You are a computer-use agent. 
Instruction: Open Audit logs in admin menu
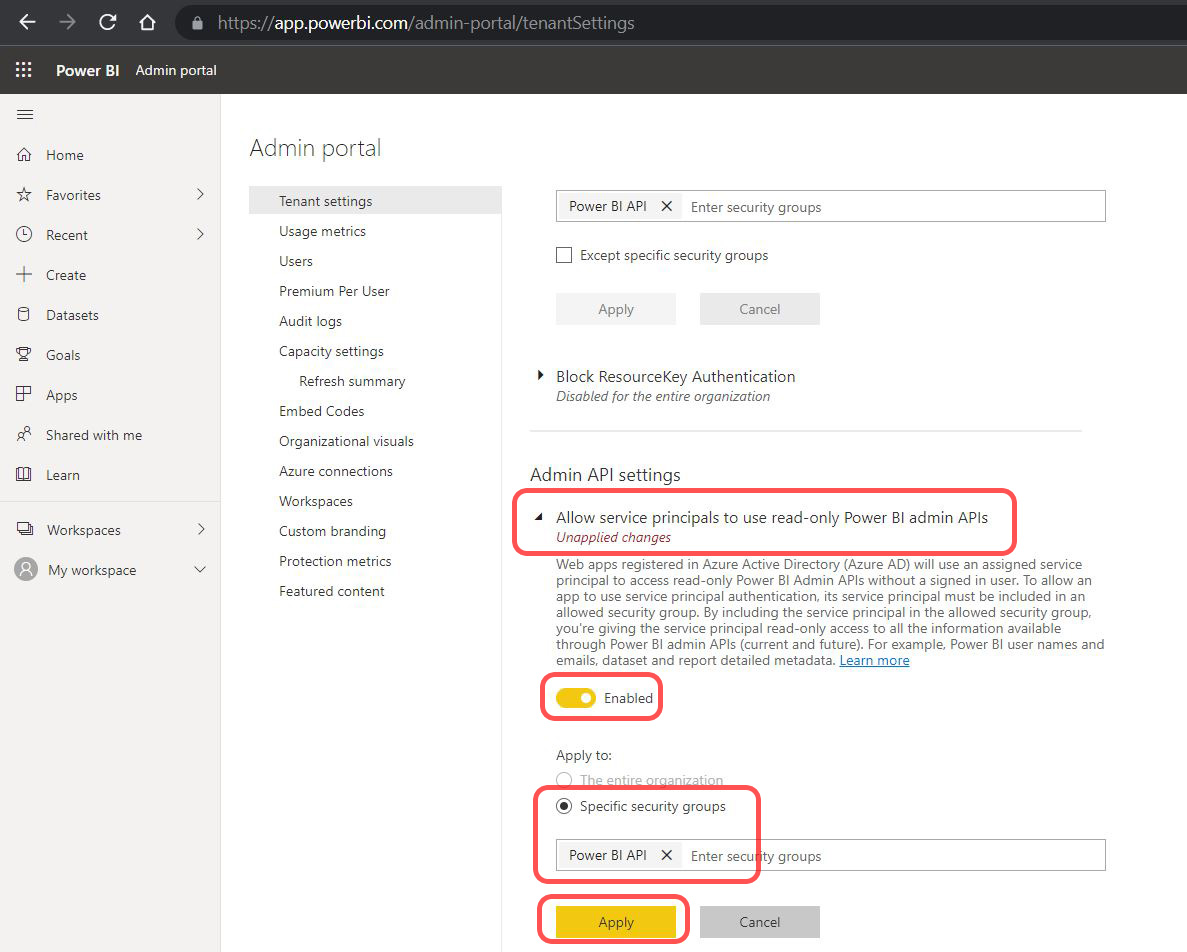(x=310, y=321)
